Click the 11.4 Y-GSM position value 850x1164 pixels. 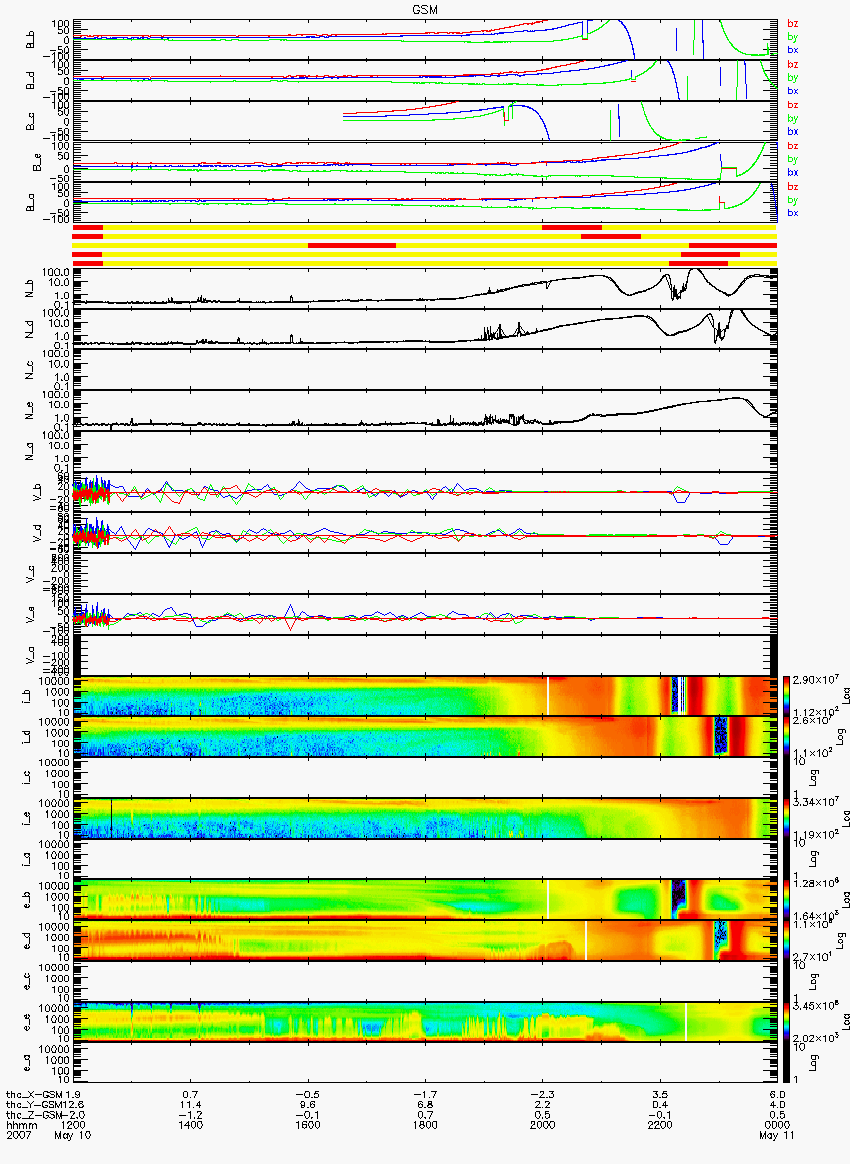click(191, 1105)
